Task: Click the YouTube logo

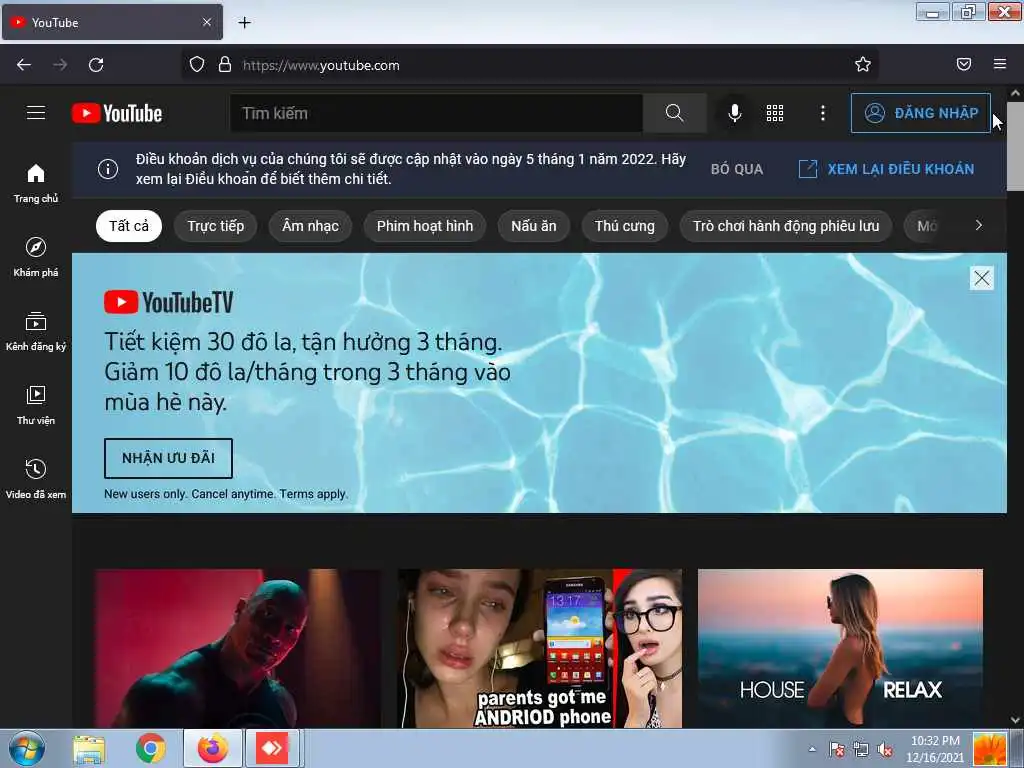Action: click(117, 113)
